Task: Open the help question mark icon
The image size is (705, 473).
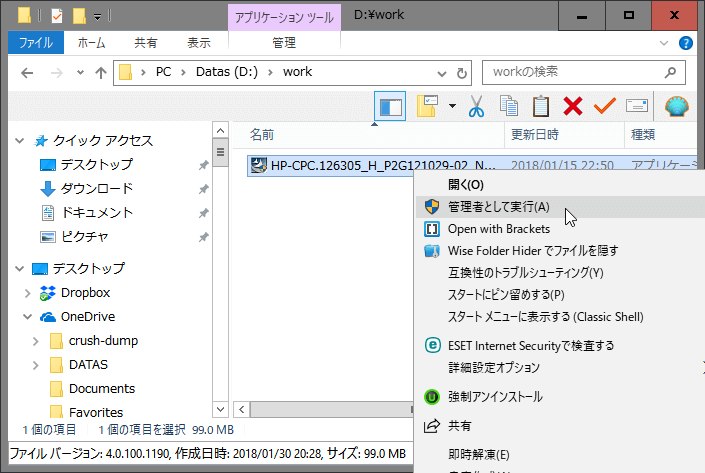Action: (x=686, y=43)
